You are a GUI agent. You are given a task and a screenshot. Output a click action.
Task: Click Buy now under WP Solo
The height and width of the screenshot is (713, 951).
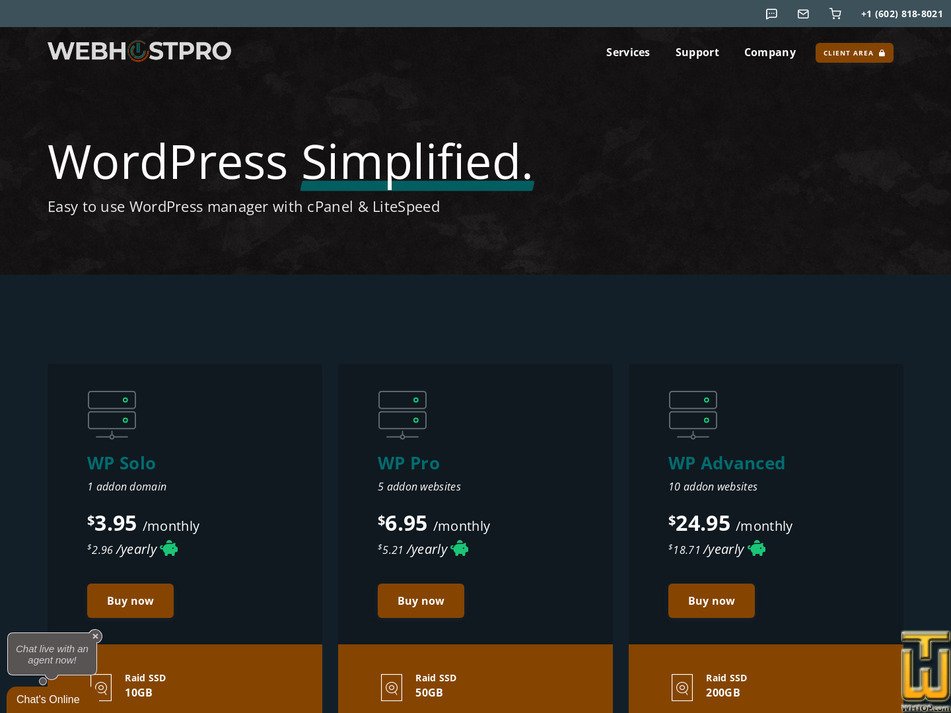pyautogui.click(x=130, y=600)
